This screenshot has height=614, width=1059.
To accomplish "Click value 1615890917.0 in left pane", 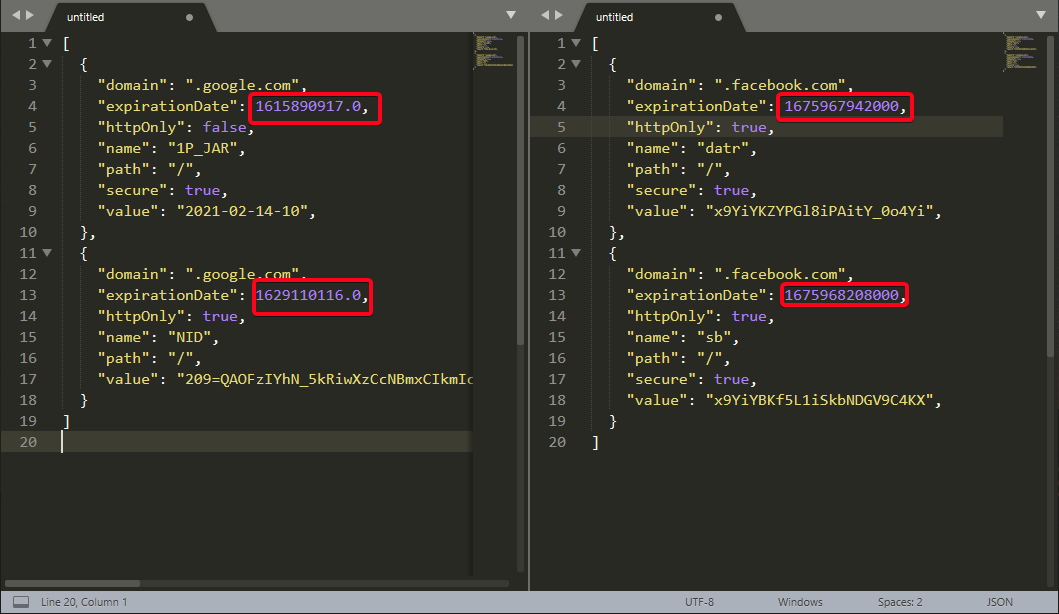I will tap(308, 106).
